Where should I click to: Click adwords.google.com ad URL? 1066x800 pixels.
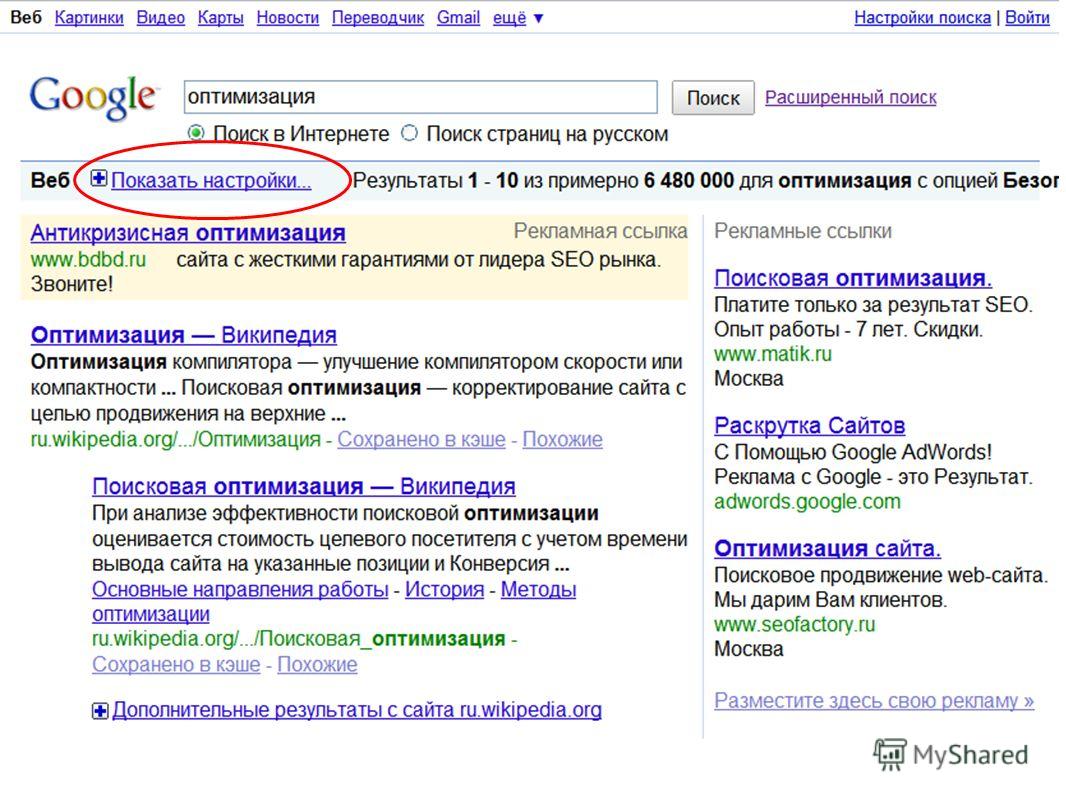point(807,501)
